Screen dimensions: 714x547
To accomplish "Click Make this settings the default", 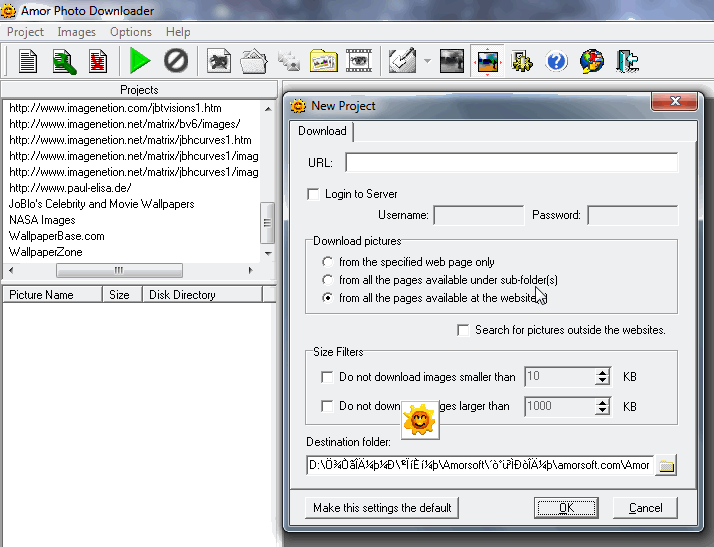I will [382, 508].
